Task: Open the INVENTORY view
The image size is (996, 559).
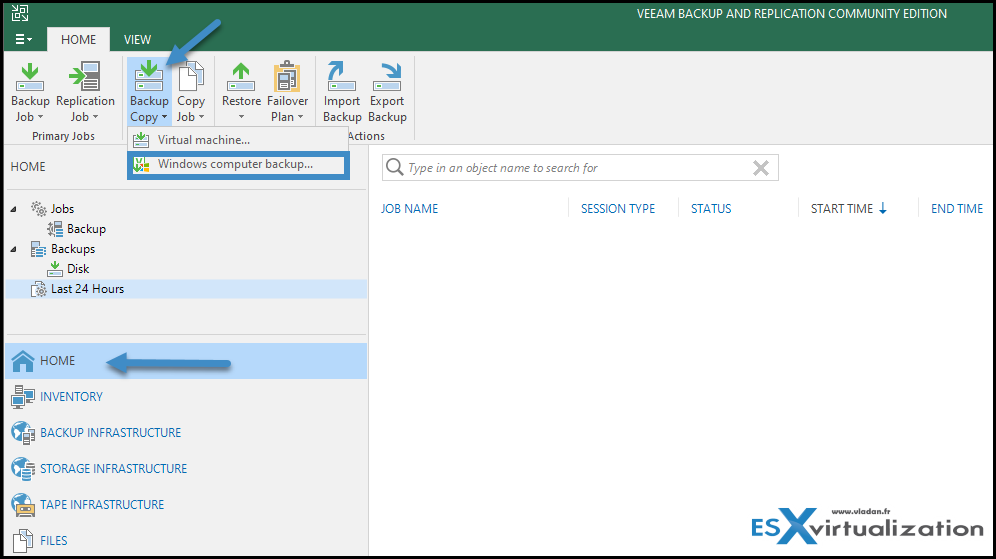Action: coord(186,397)
